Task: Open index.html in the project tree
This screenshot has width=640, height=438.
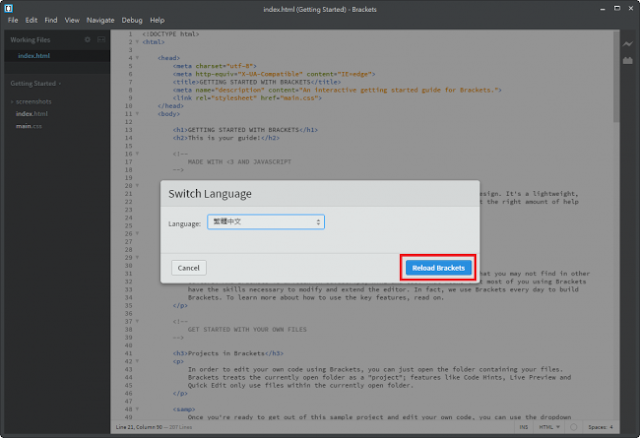Action: coord(32,113)
